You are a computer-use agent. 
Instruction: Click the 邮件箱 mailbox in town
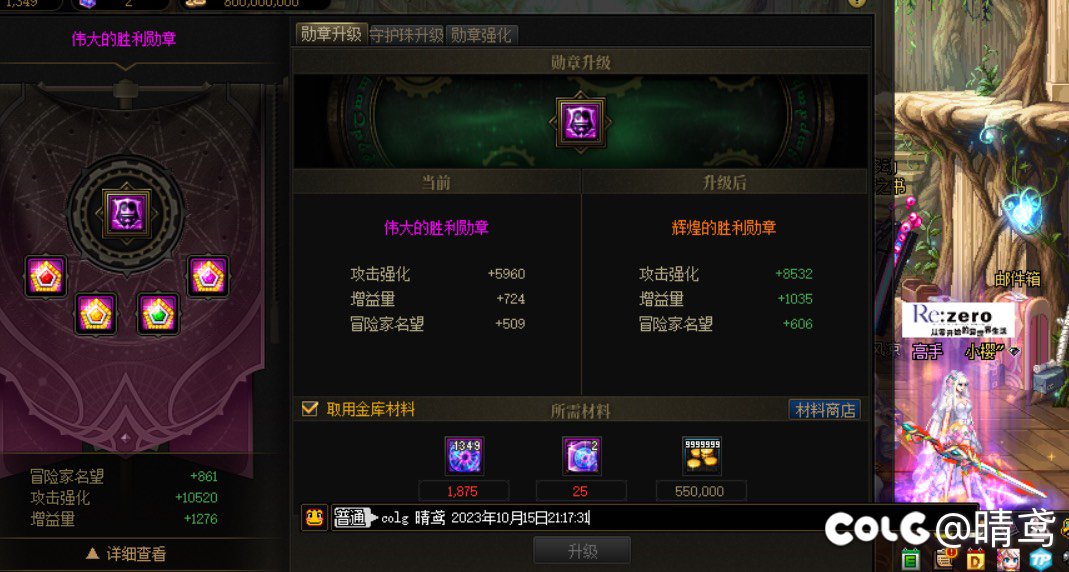coord(1017,279)
